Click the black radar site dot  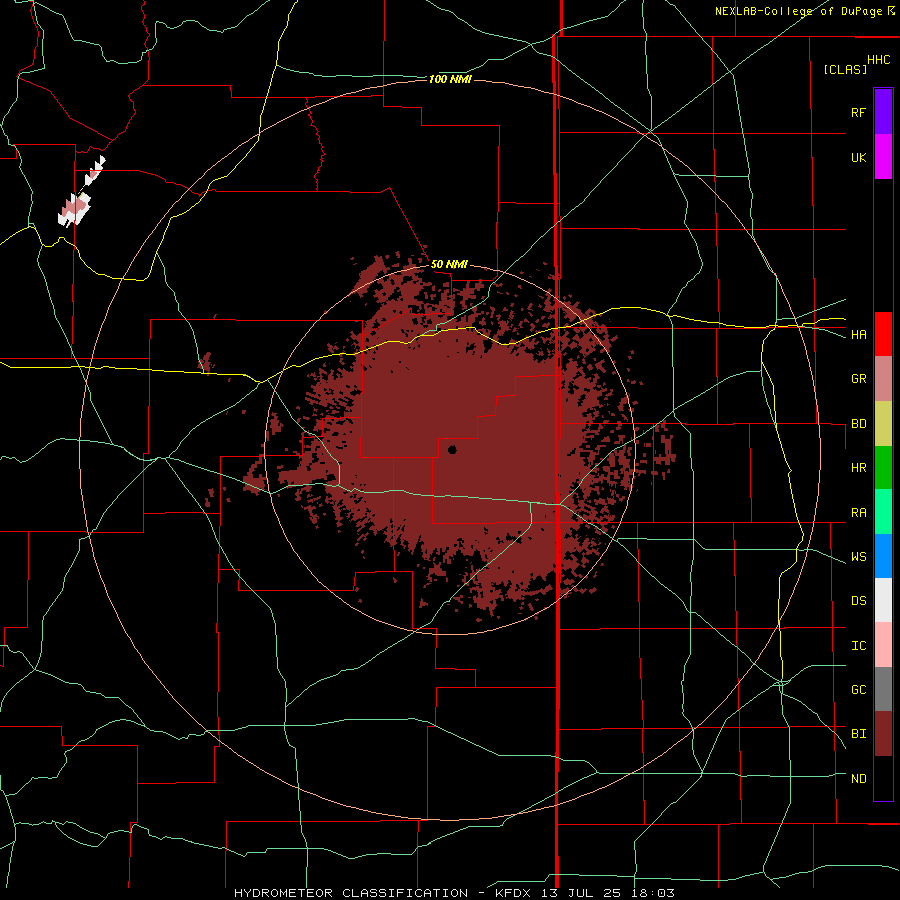pos(452,449)
